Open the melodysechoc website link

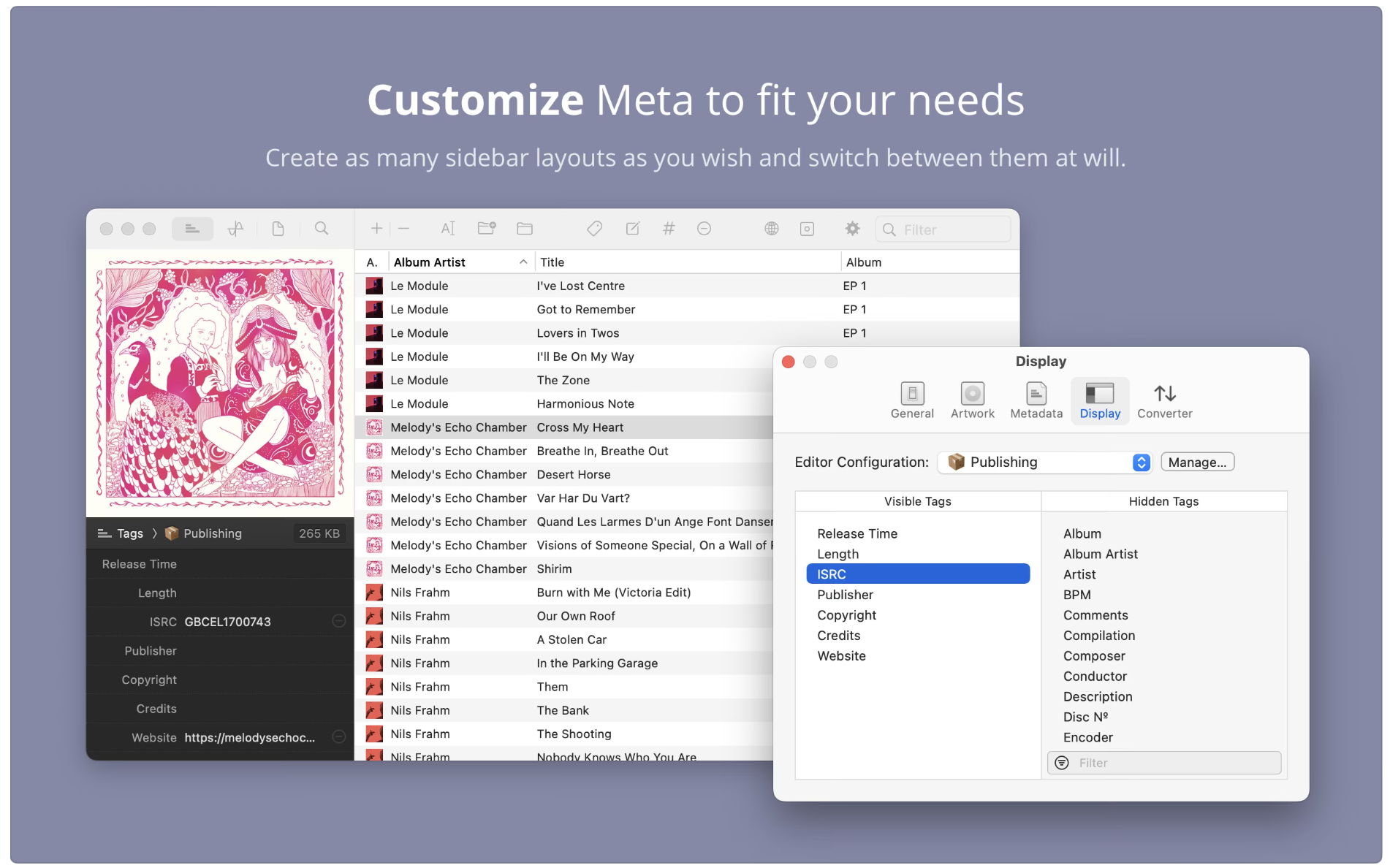click(x=249, y=737)
